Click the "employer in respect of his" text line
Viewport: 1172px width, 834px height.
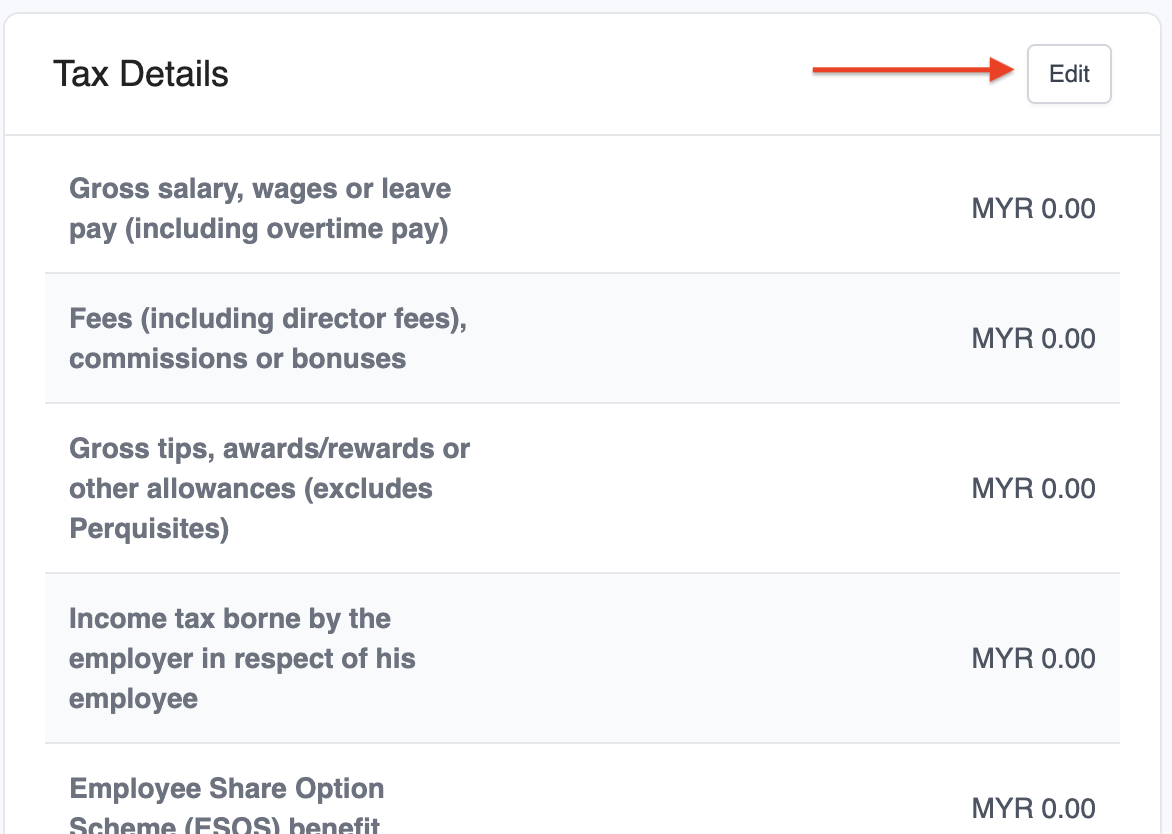(242, 659)
